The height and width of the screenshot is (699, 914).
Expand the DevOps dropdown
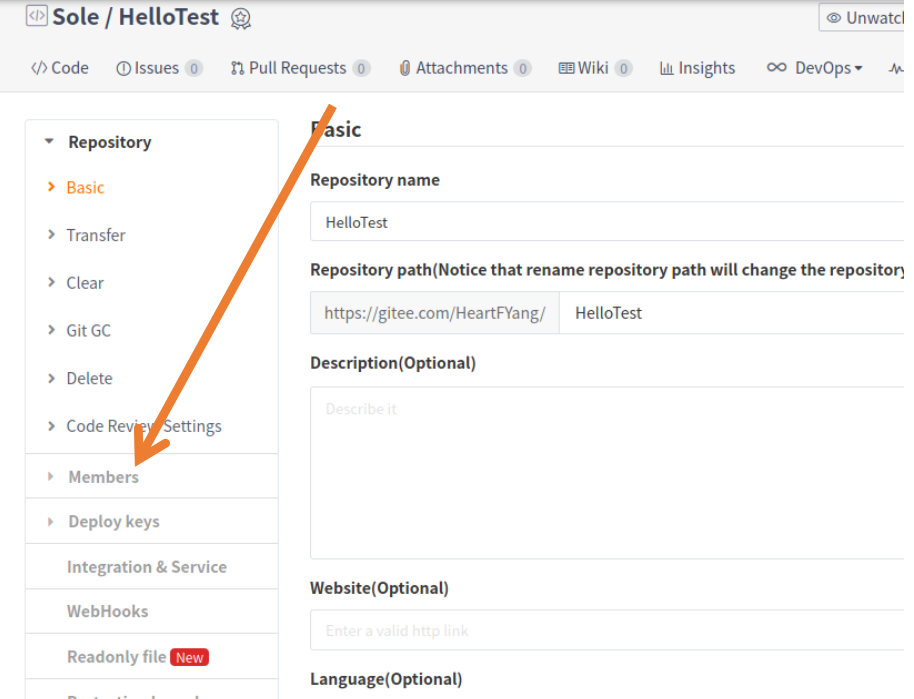[812, 67]
